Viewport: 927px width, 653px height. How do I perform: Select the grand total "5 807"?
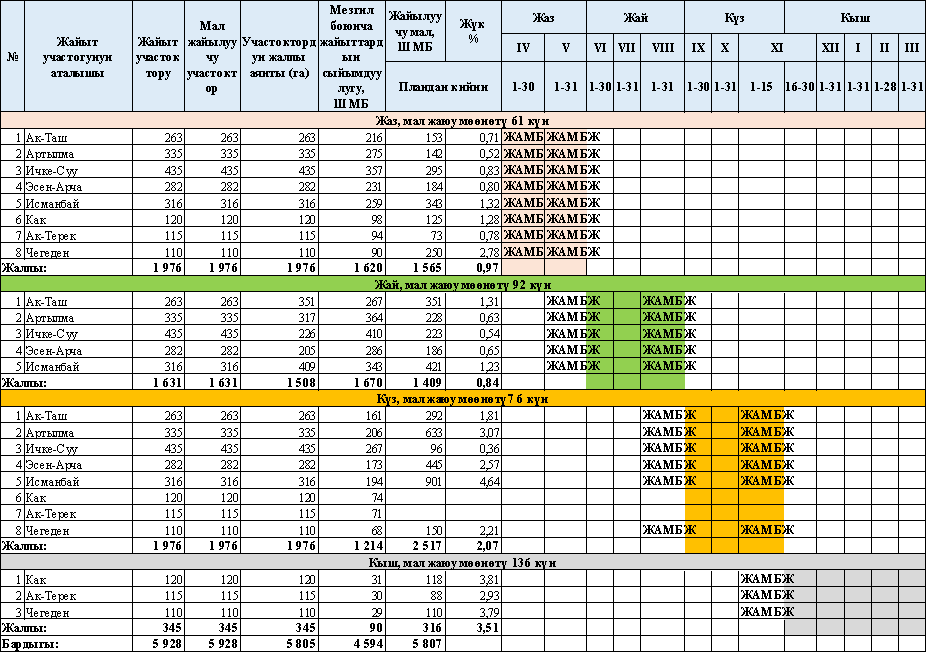(x=415, y=644)
